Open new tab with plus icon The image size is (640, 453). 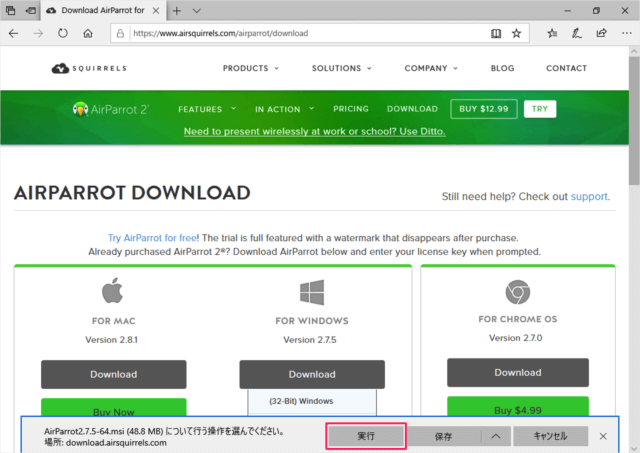(177, 10)
